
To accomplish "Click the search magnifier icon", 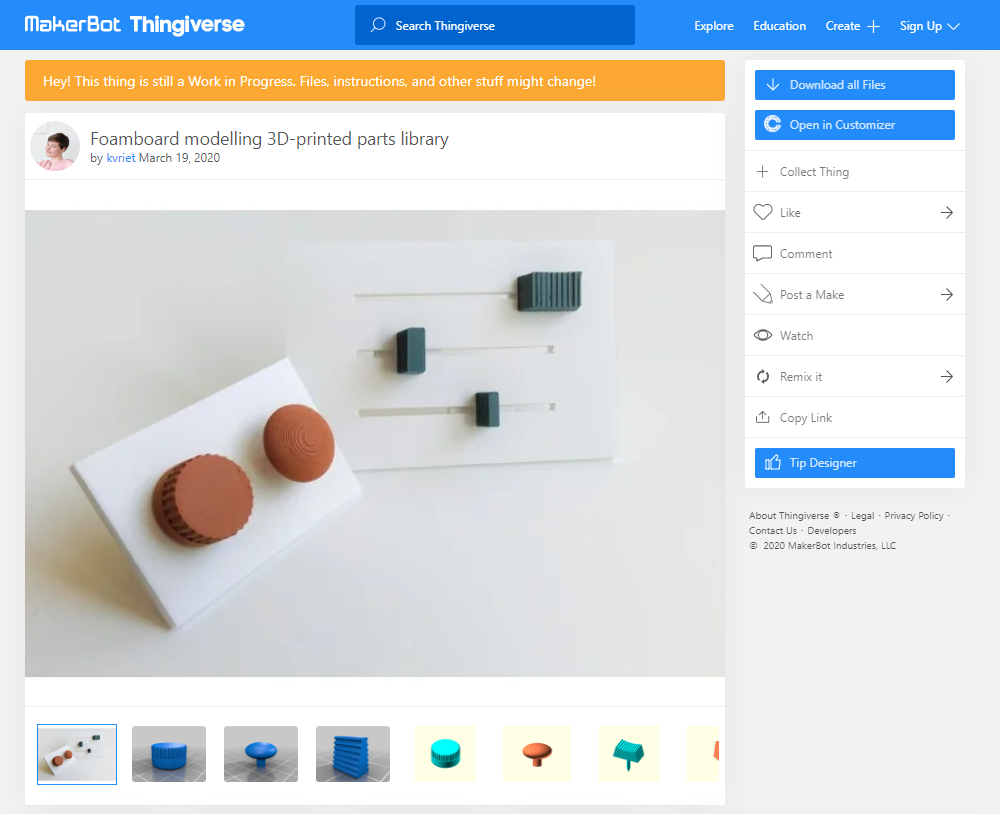I will pyautogui.click(x=378, y=25).
